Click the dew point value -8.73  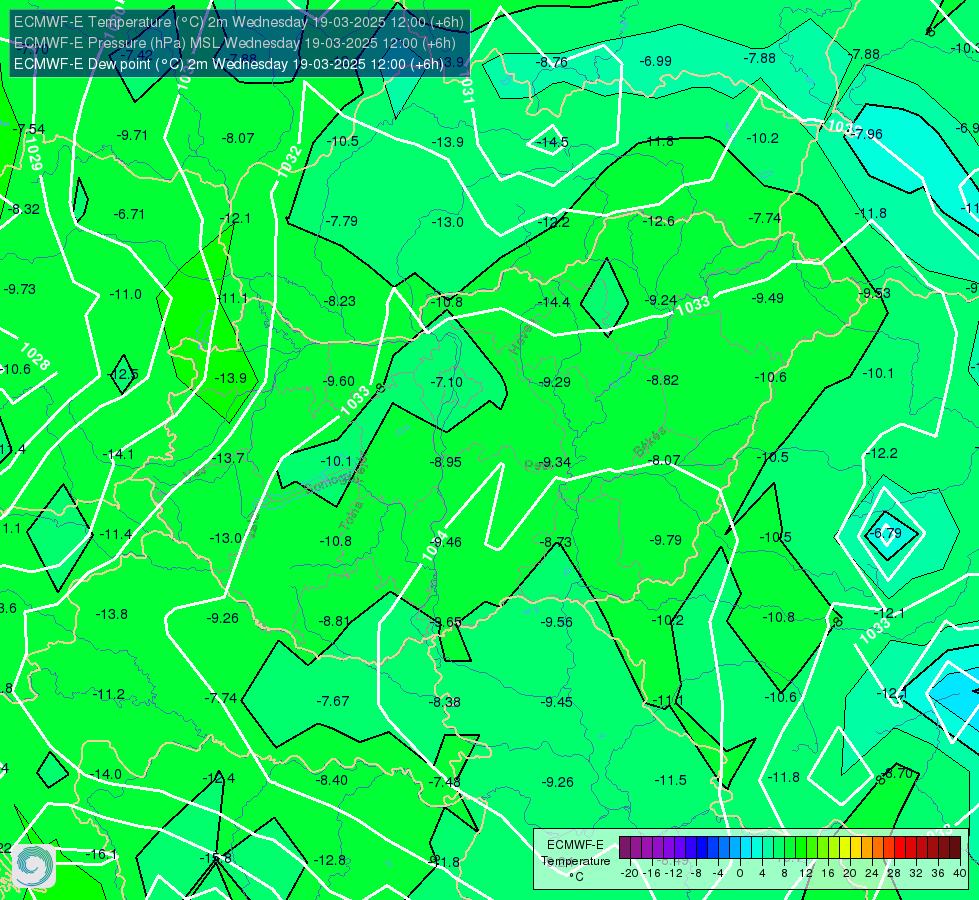[556, 542]
